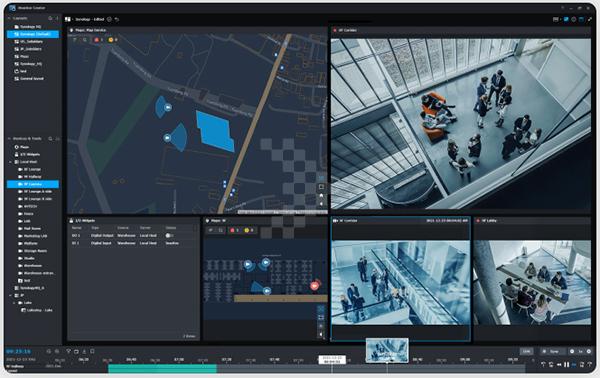Click the yellow warning badge in the 9F map toolbar

coord(248,230)
